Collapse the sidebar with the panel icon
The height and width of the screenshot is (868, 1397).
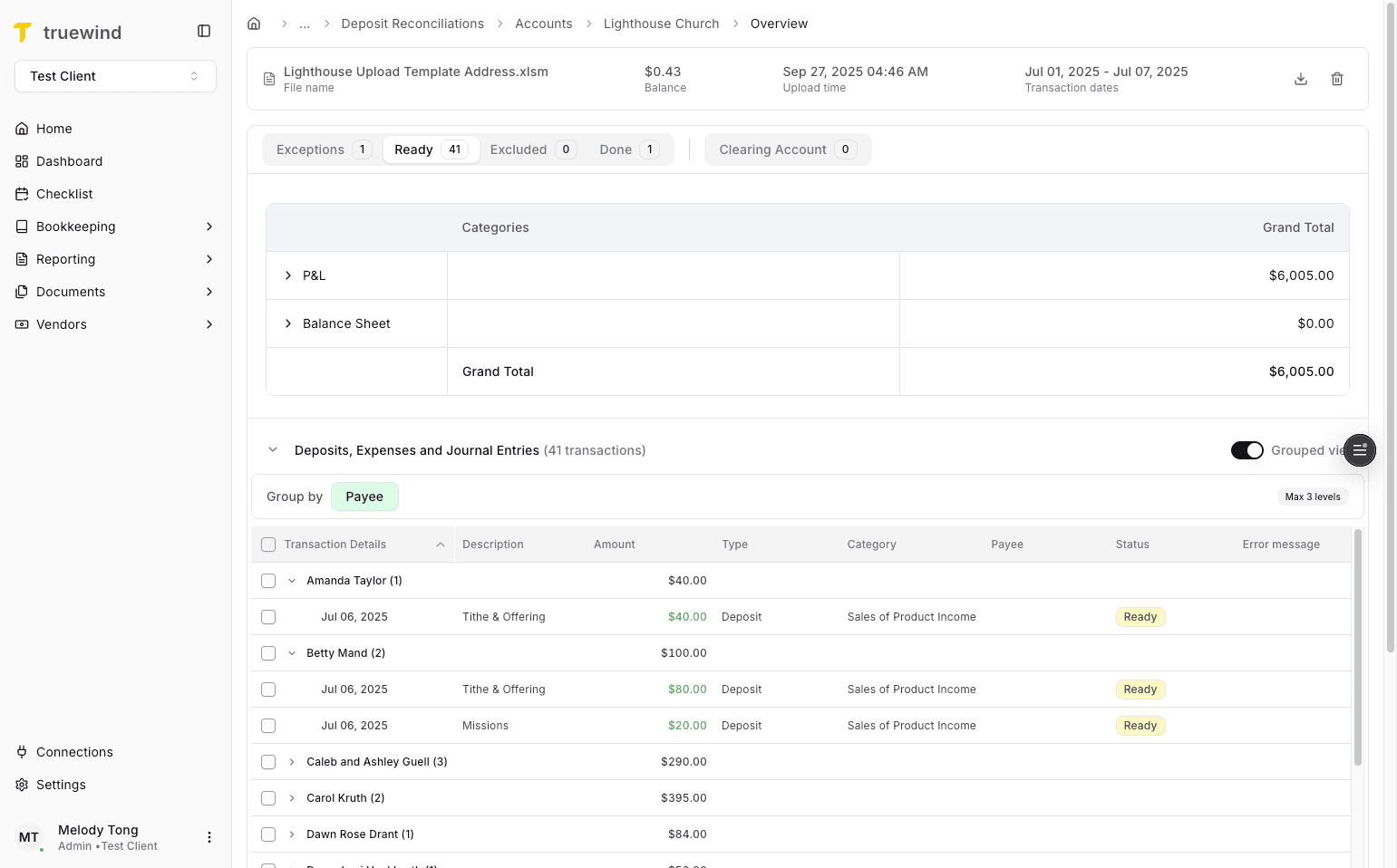pos(203,30)
